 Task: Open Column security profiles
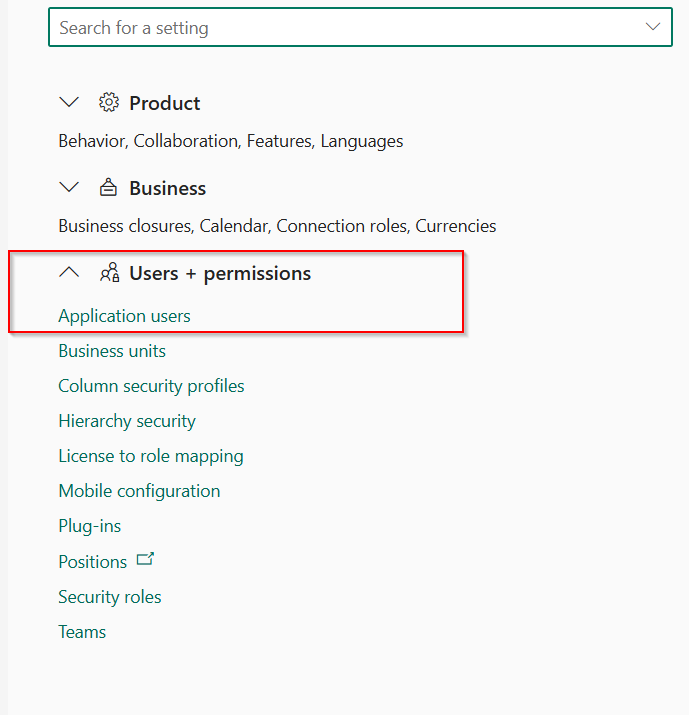coord(151,386)
